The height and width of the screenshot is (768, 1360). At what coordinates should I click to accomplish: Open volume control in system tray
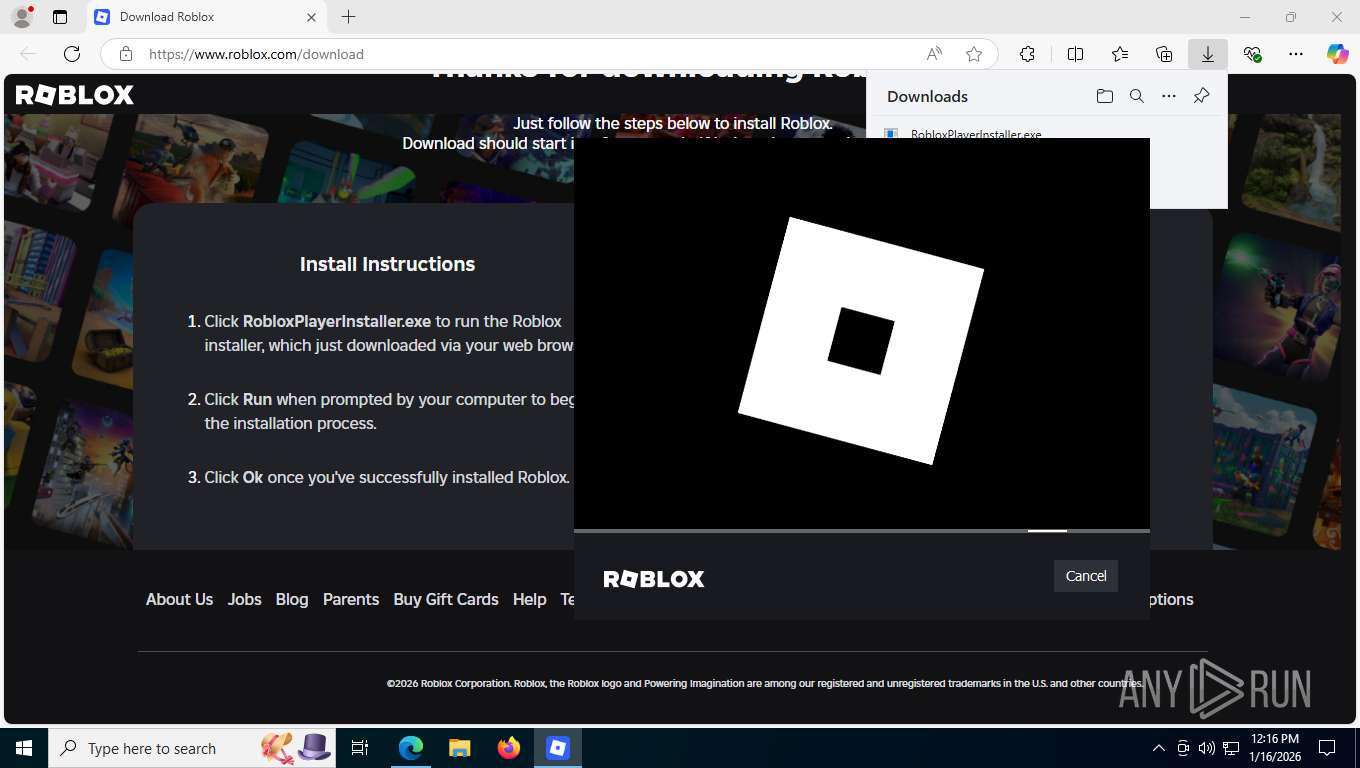pyautogui.click(x=1206, y=748)
